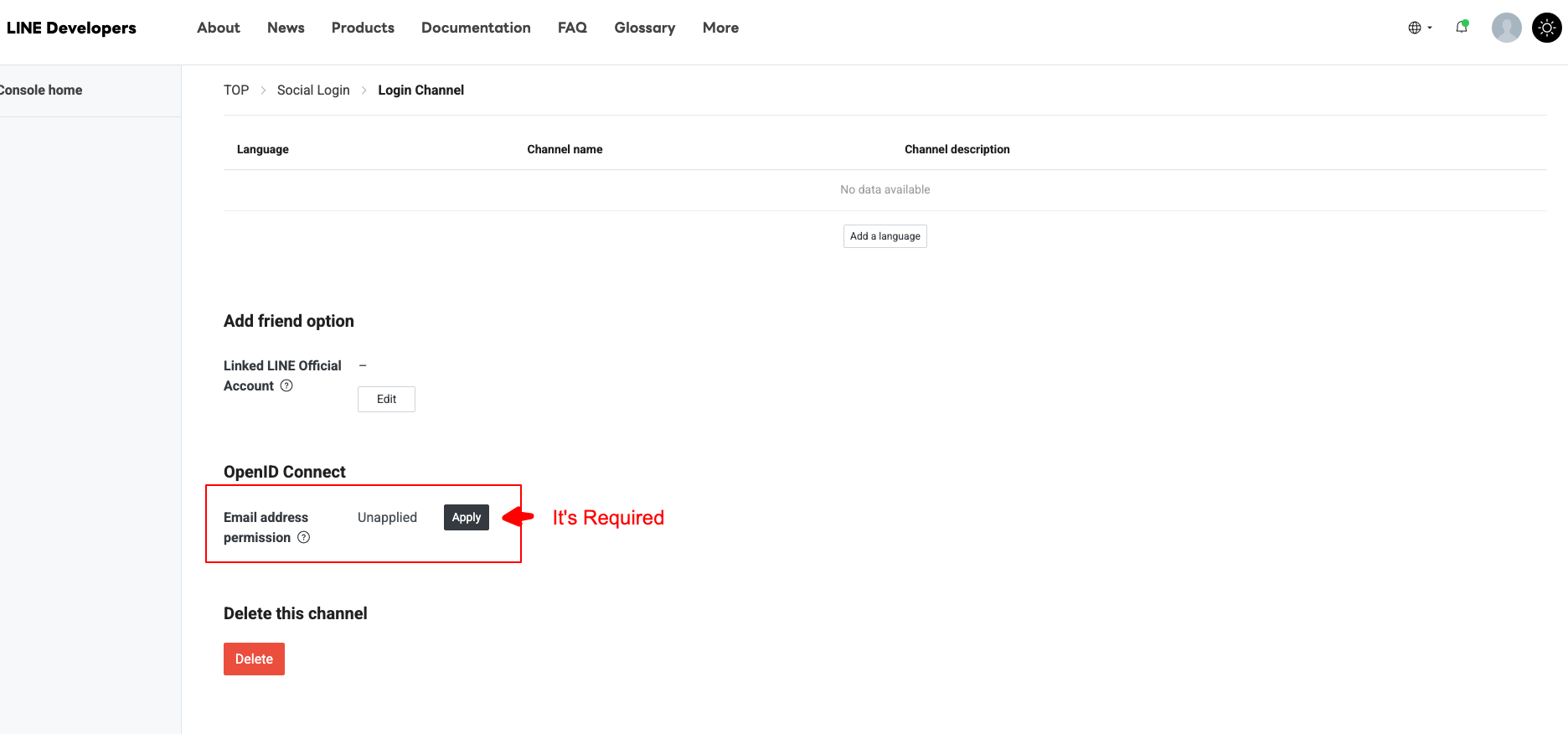Click help icon beside Linked LINE Official Account
The height and width of the screenshot is (734, 1568).
pos(286,385)
